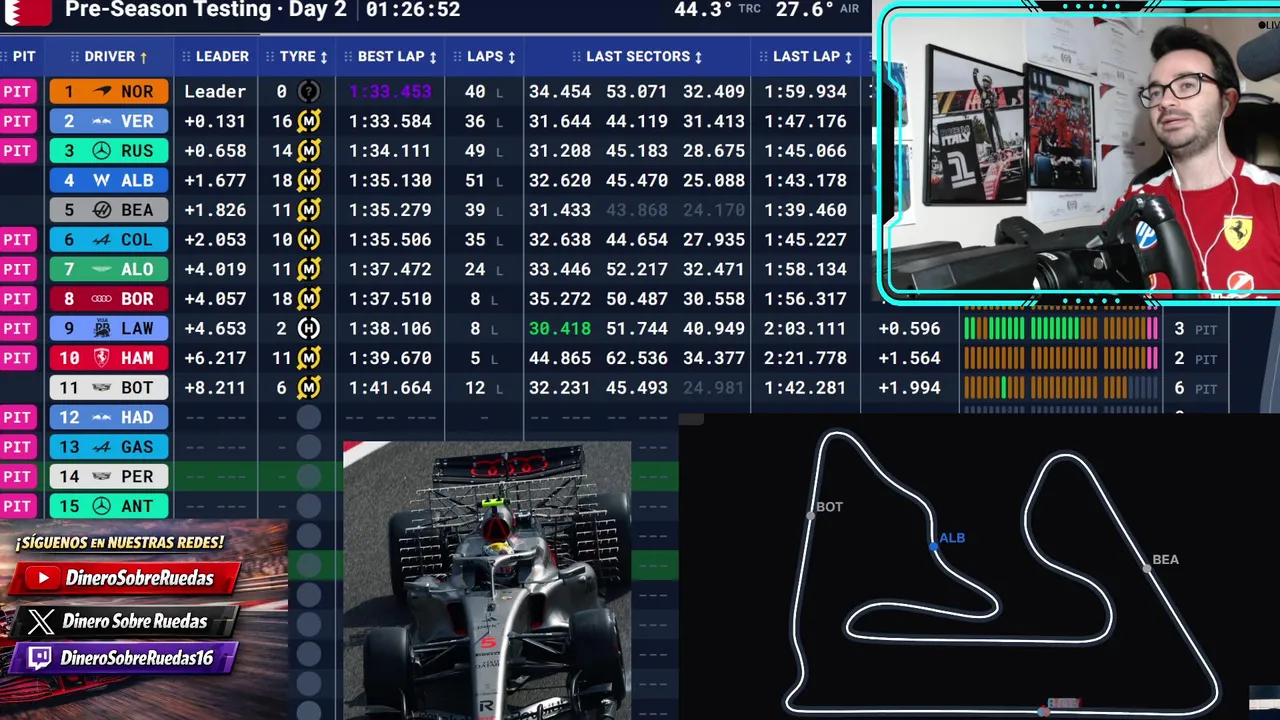Click the BEA marker on the track map
1280x720 pixels.
point(1147,568)
